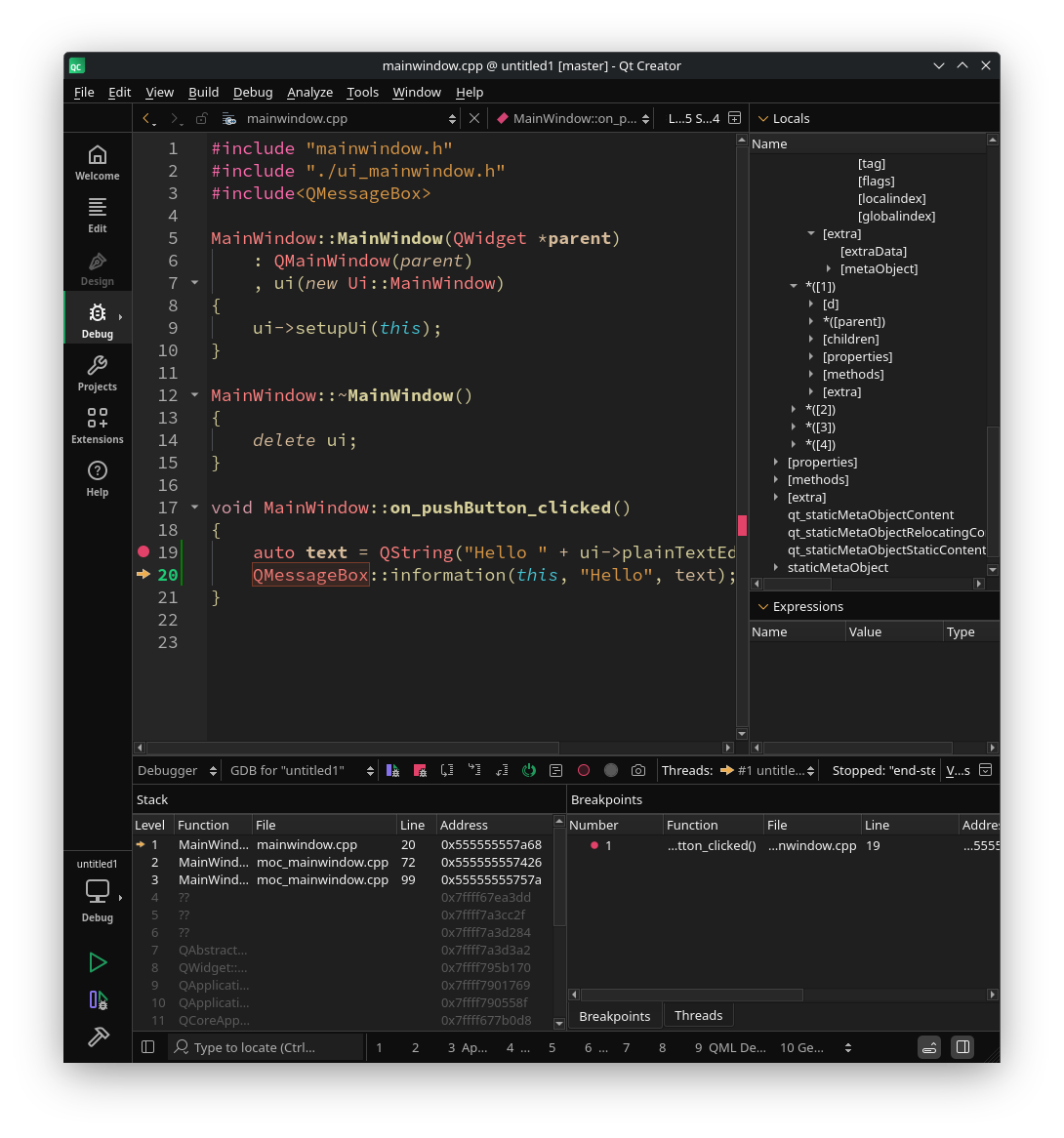
Task: Collapse the Locals section
Action: click(762, 118)
